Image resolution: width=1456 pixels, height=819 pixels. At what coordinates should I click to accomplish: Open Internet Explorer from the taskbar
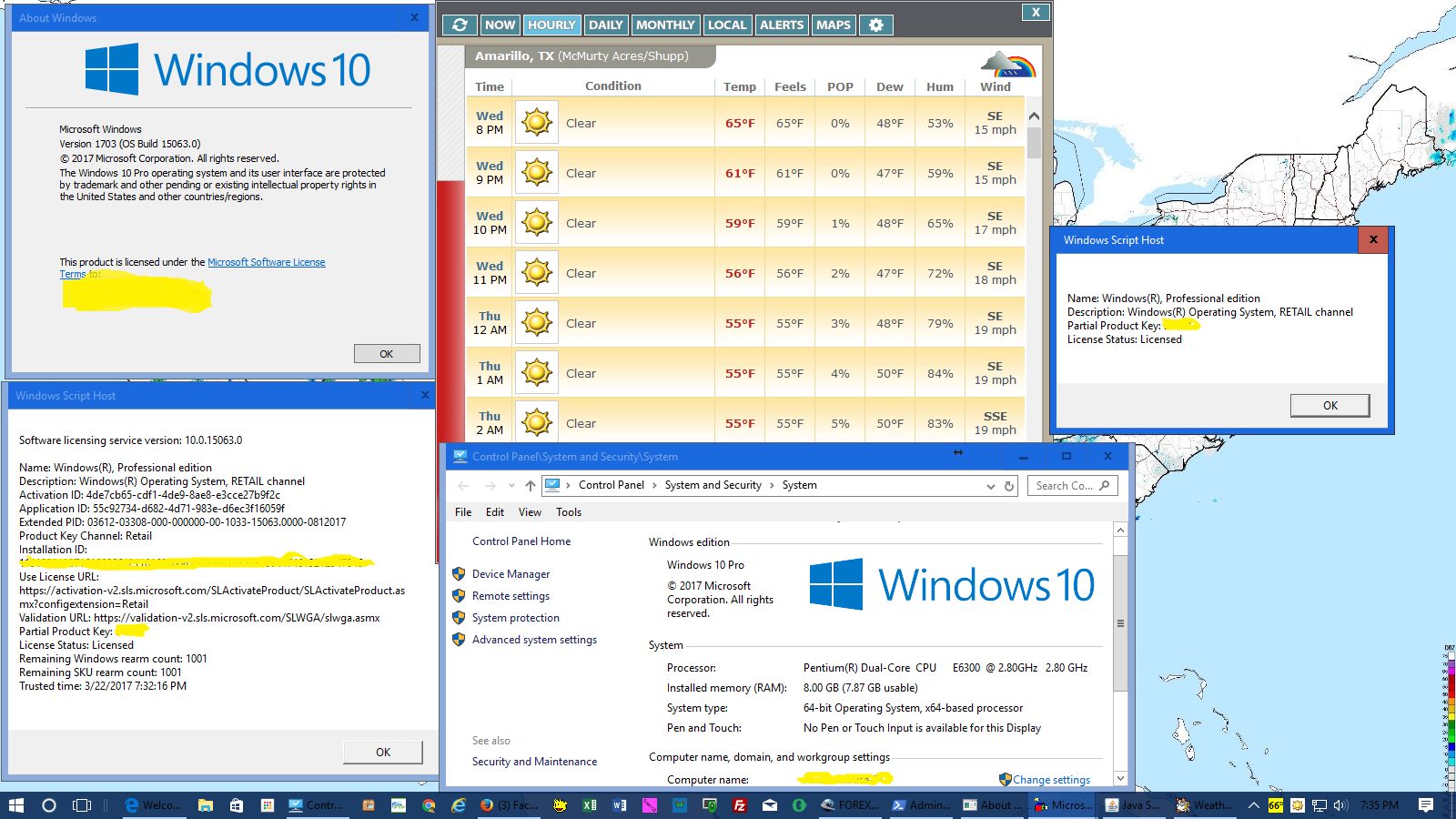(x=459, y=805)
